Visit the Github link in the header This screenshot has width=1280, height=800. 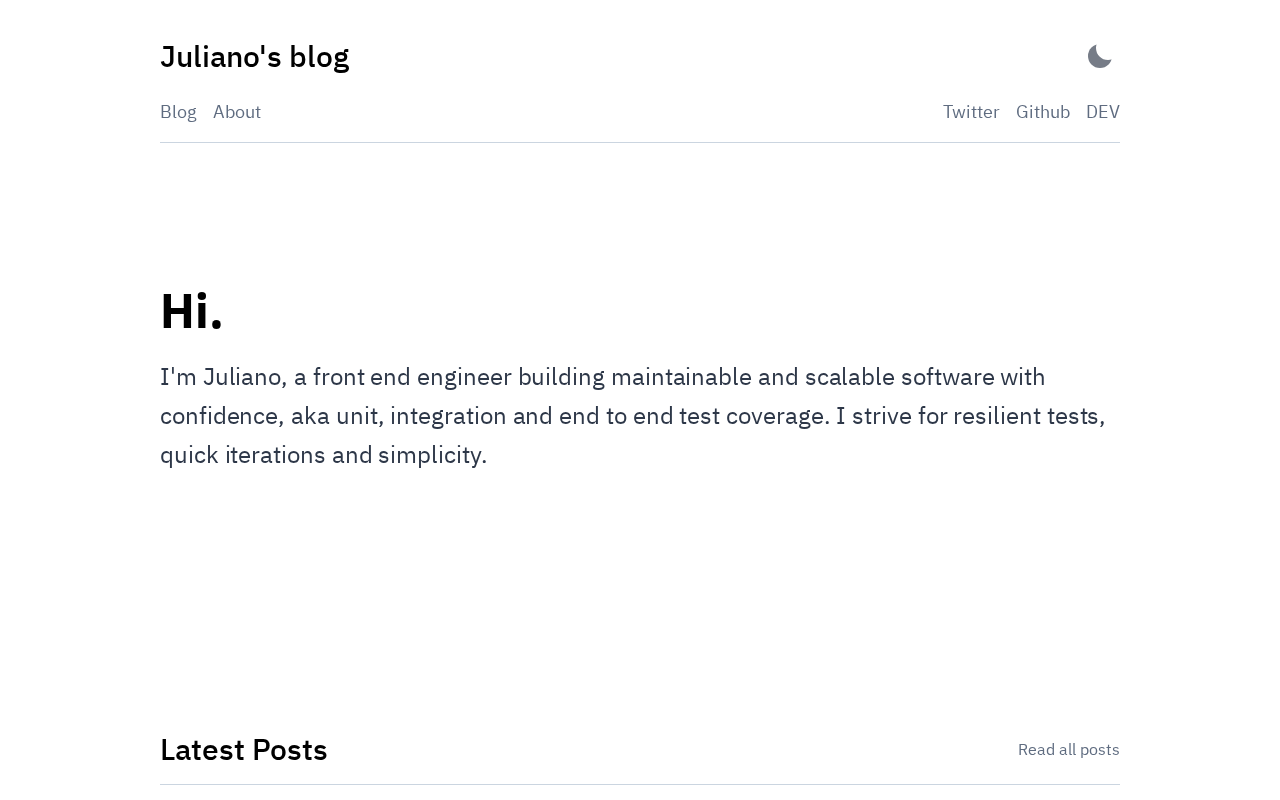pyautogui.click(x=1042, y=112)
